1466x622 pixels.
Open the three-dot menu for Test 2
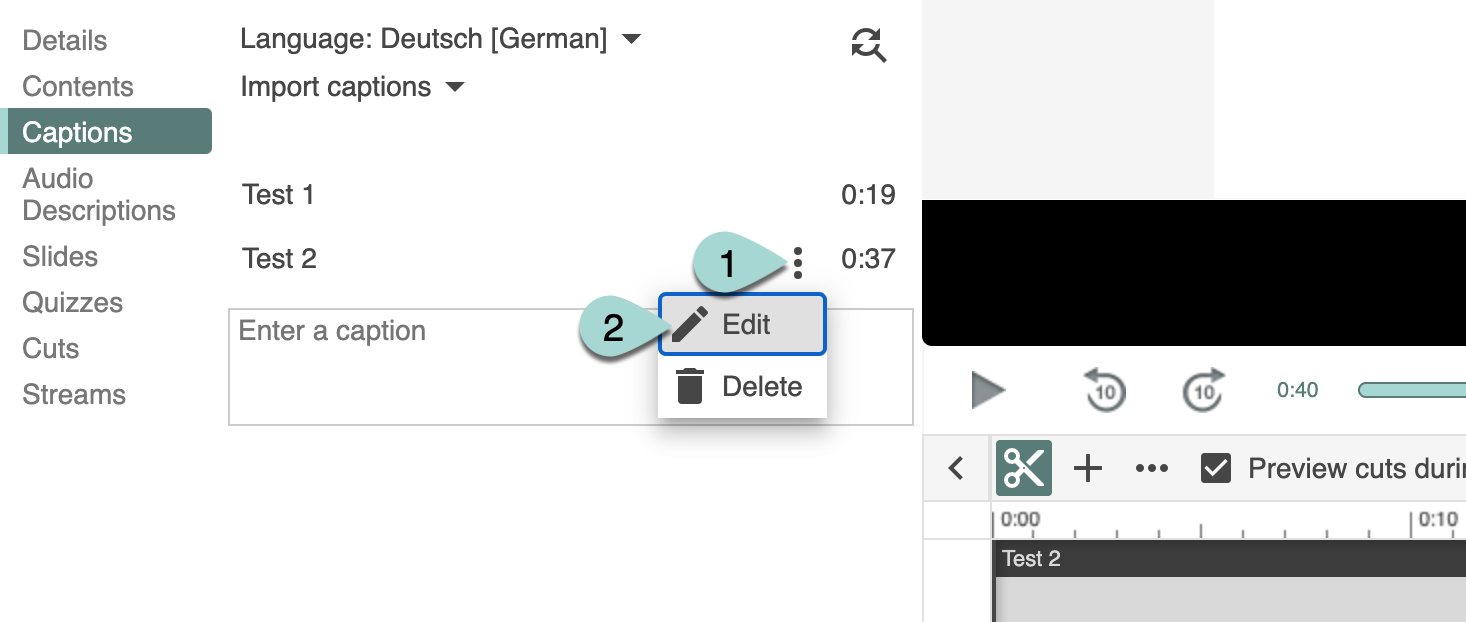coord(797,261)
